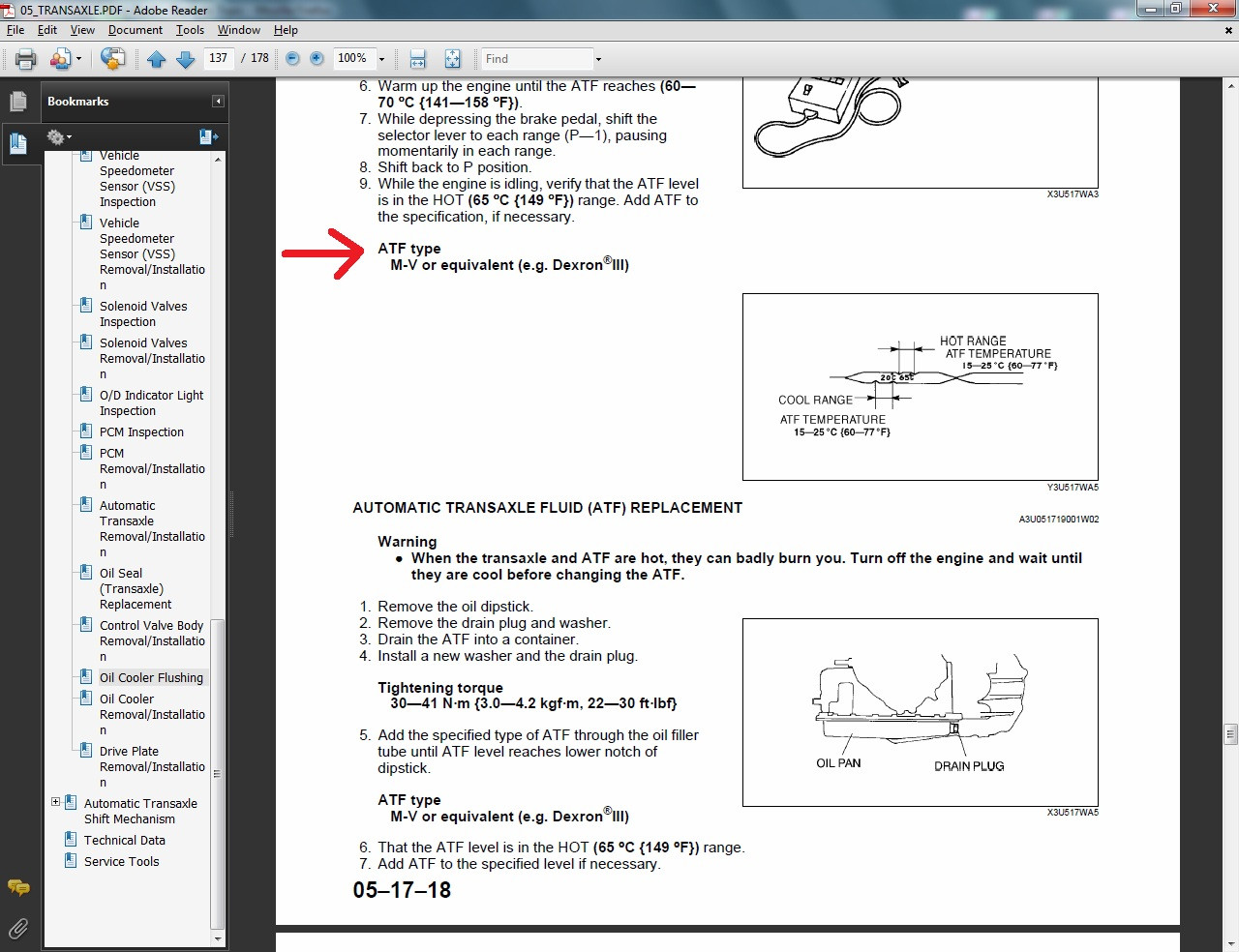This screenshot has height=952, width=1239.
Task: Open the Attachments paperclip icon
Action: click(18, 930)
